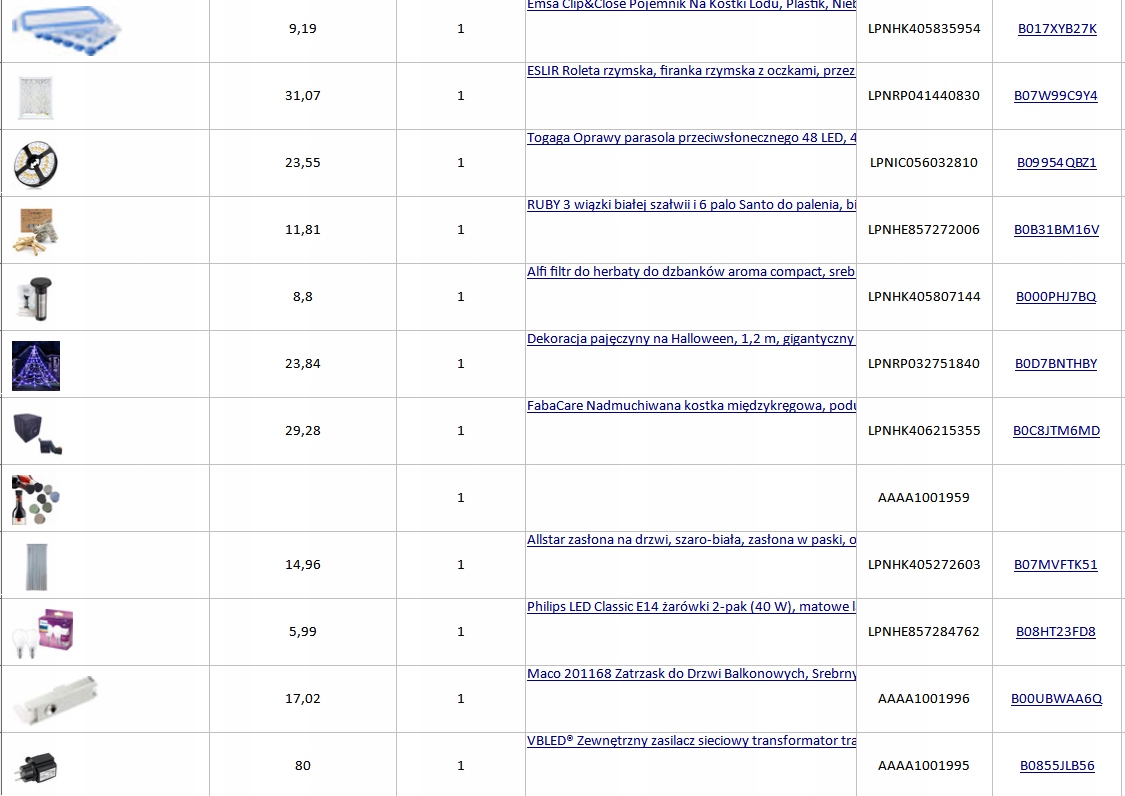
Task: Click the LPNHK405807144 code cell
Action: [x=924, y=297]
